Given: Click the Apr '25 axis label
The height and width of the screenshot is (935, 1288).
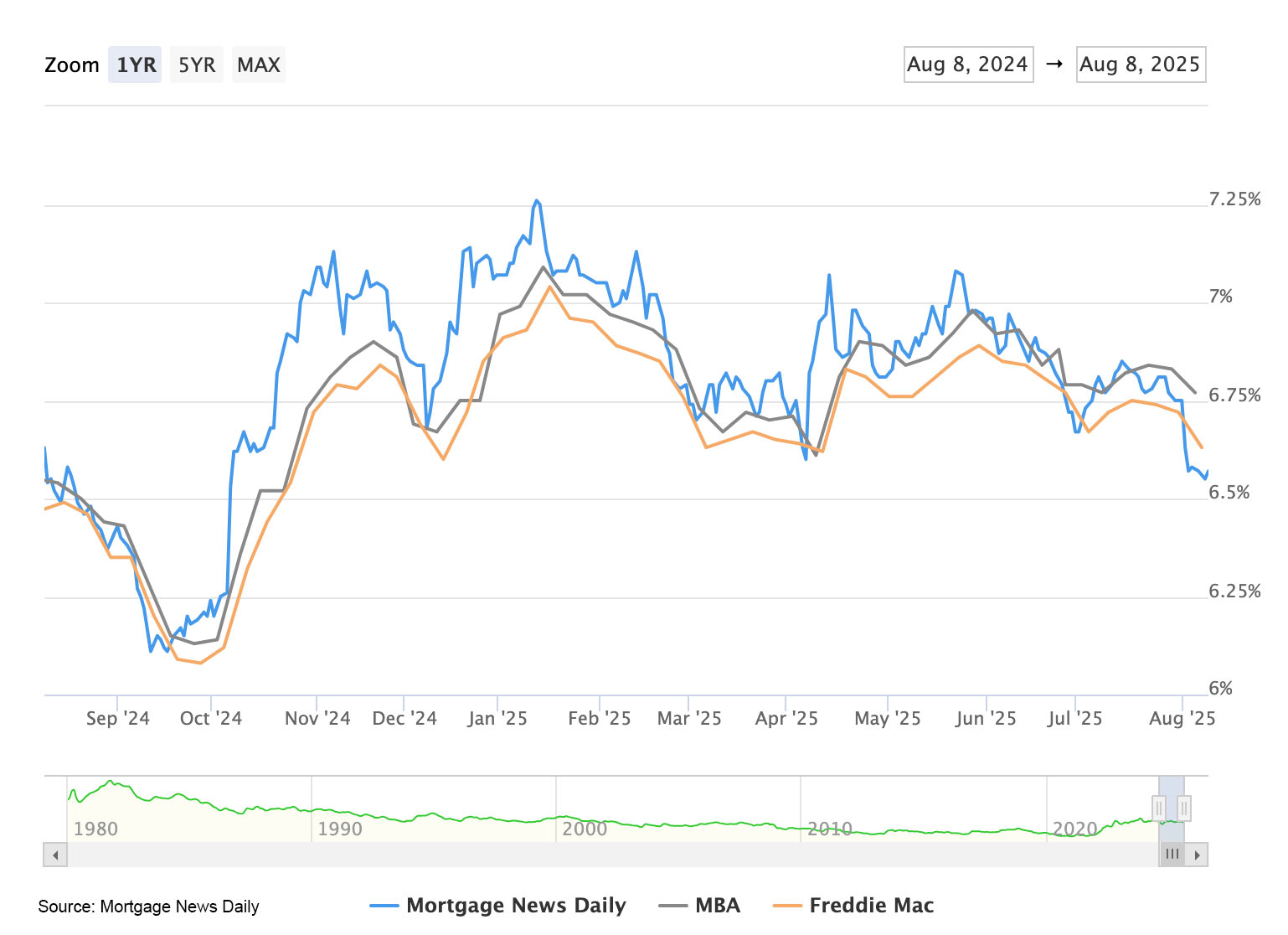Looking at the screenshot, I should [x=786, y=719].
